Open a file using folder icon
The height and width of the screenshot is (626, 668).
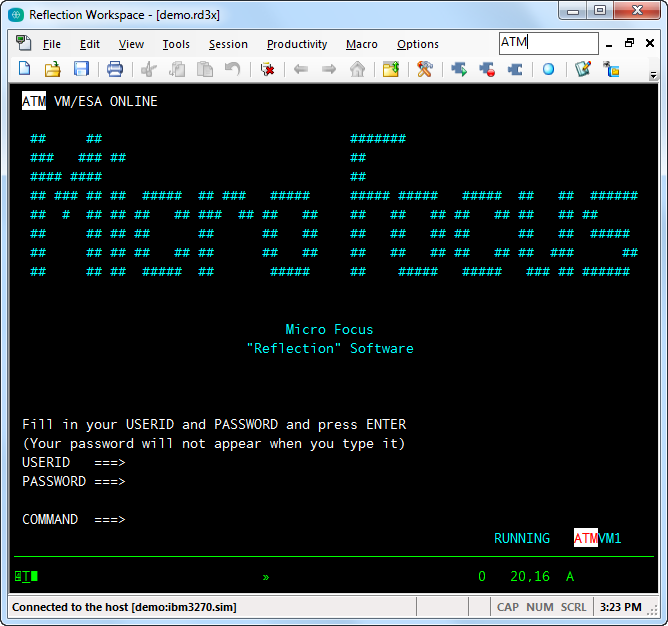click(52, 69)
